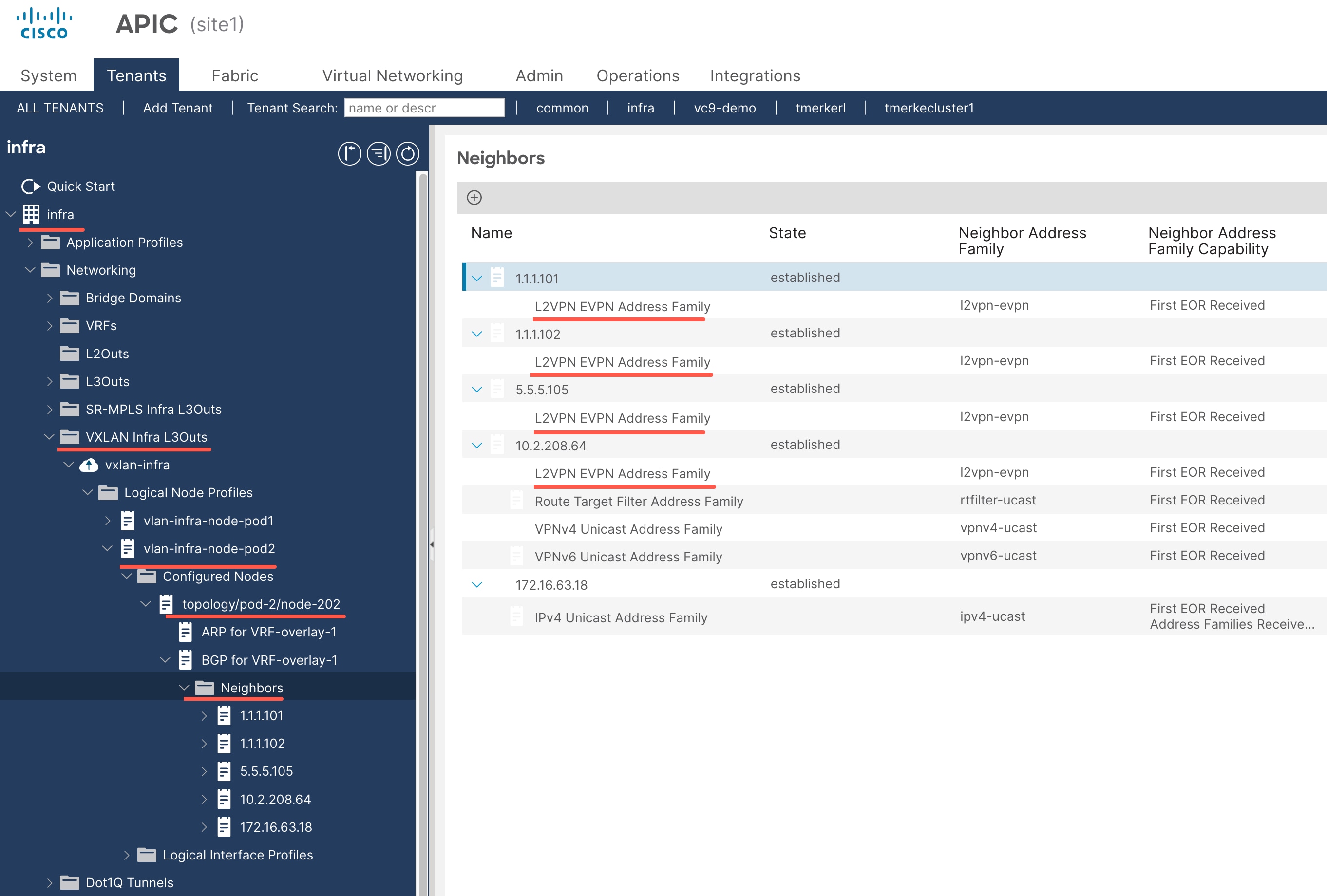The width and height of the screenshot is (1327, 896).
Task: Click the vxlan-infra cloud upload icon
Action: point(89,465)
